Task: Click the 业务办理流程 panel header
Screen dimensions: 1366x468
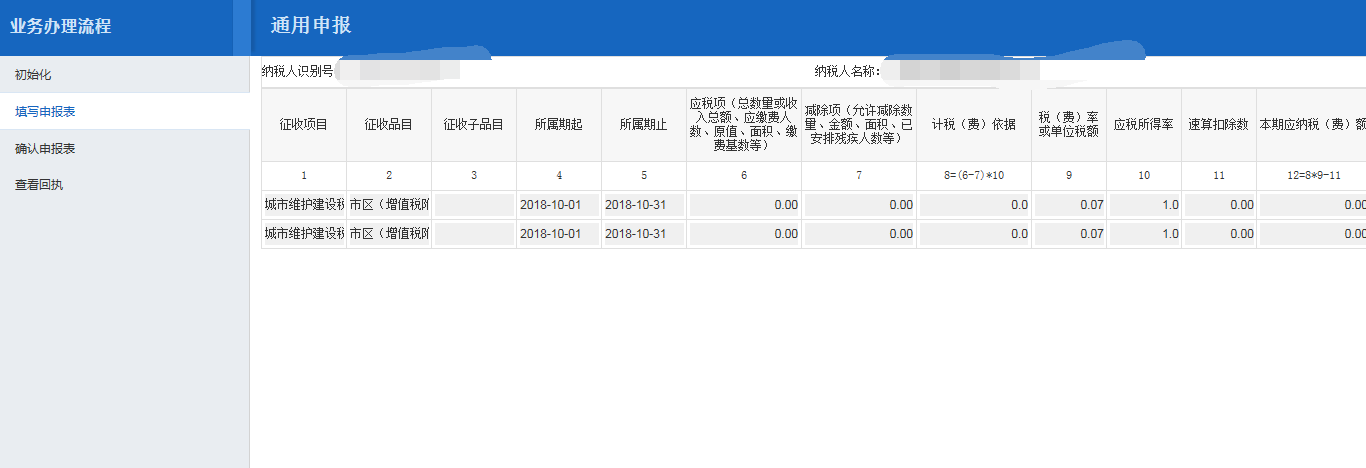Action: coord(60,27)
